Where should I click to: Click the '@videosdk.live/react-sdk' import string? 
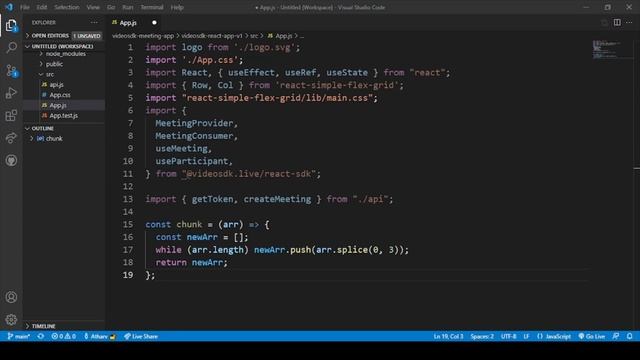coord(249,174)
